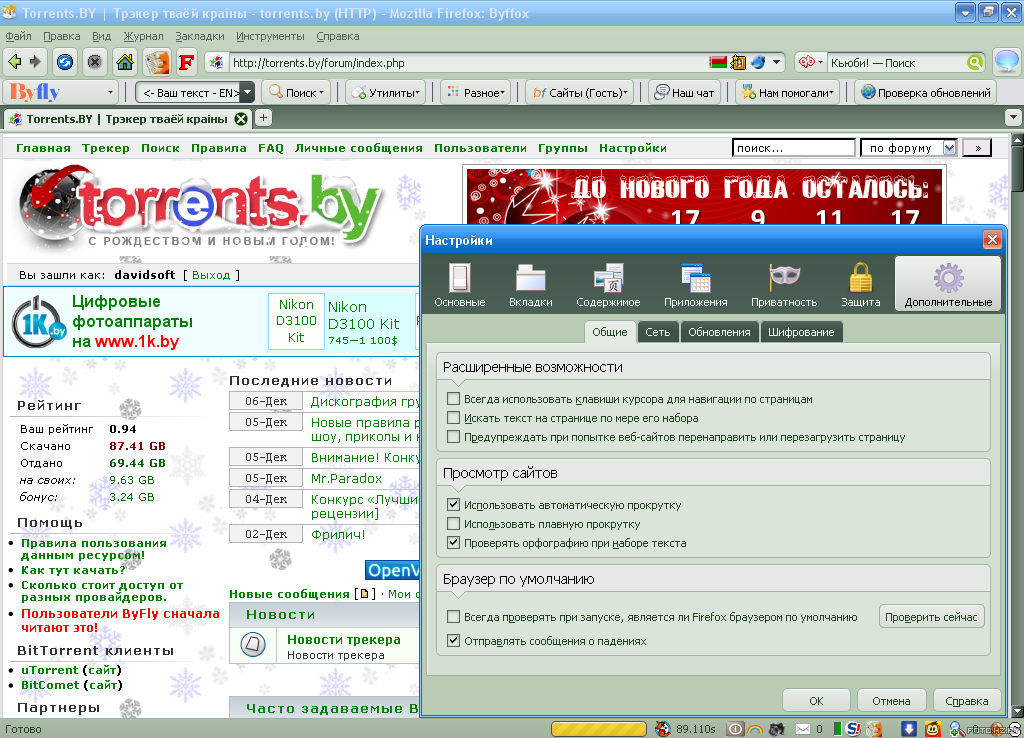1024x738 pixels.
Task: Click the blue speech bubble icon at the toolbar end
Action: point(1006,61)
